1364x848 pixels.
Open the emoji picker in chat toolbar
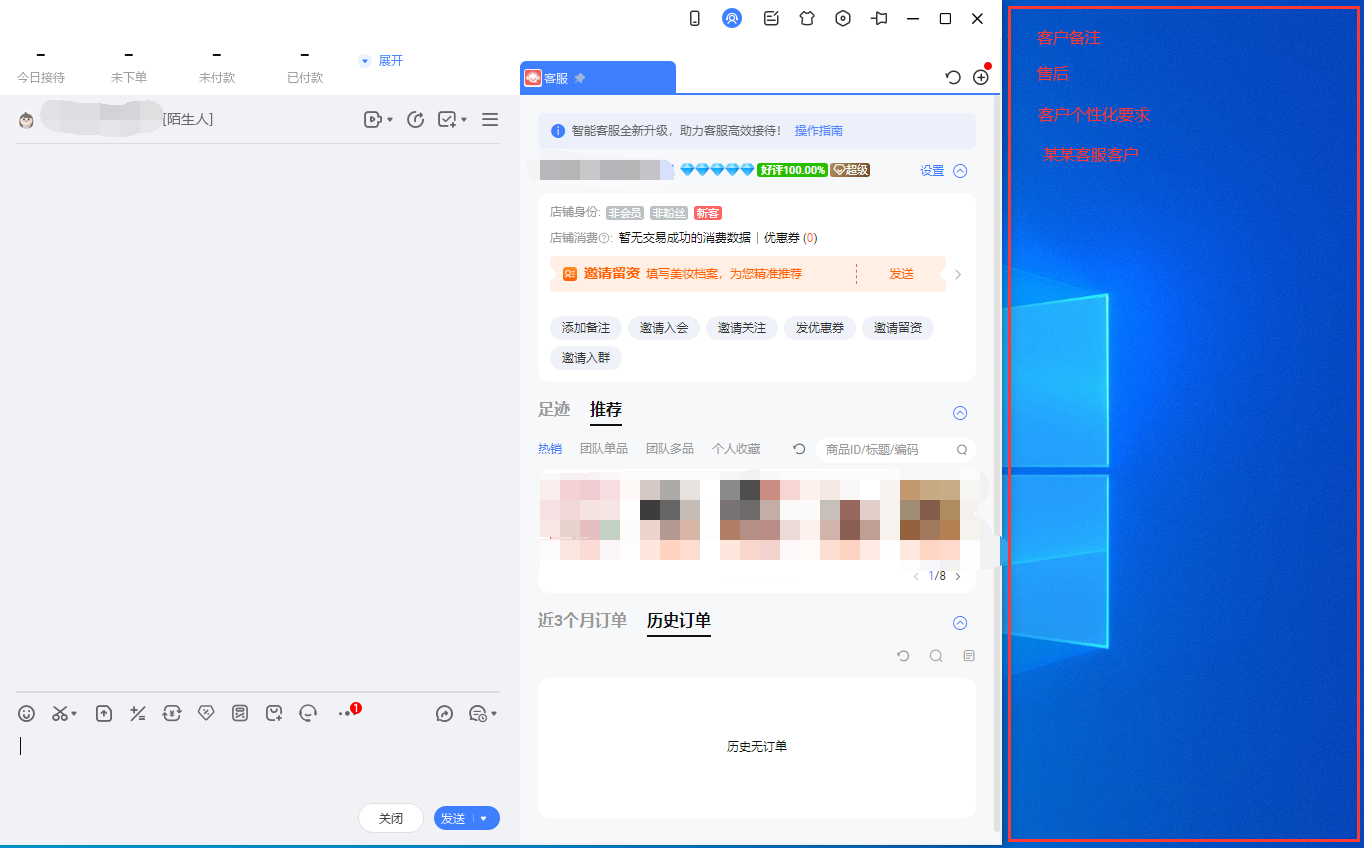pyautogui.click(x=27, y=713)
